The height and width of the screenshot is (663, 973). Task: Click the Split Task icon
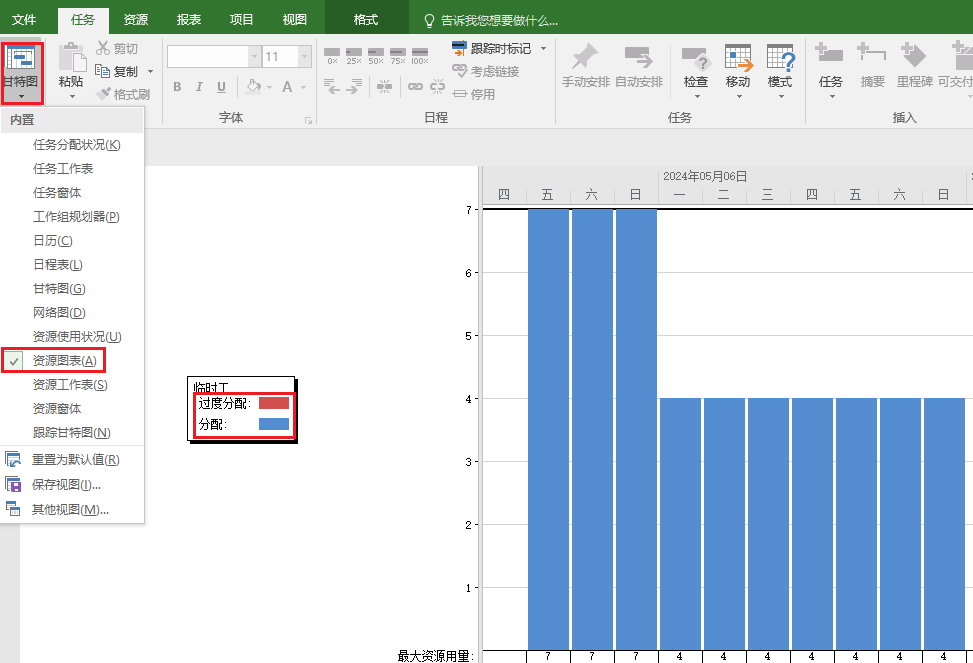pos(385,86)
